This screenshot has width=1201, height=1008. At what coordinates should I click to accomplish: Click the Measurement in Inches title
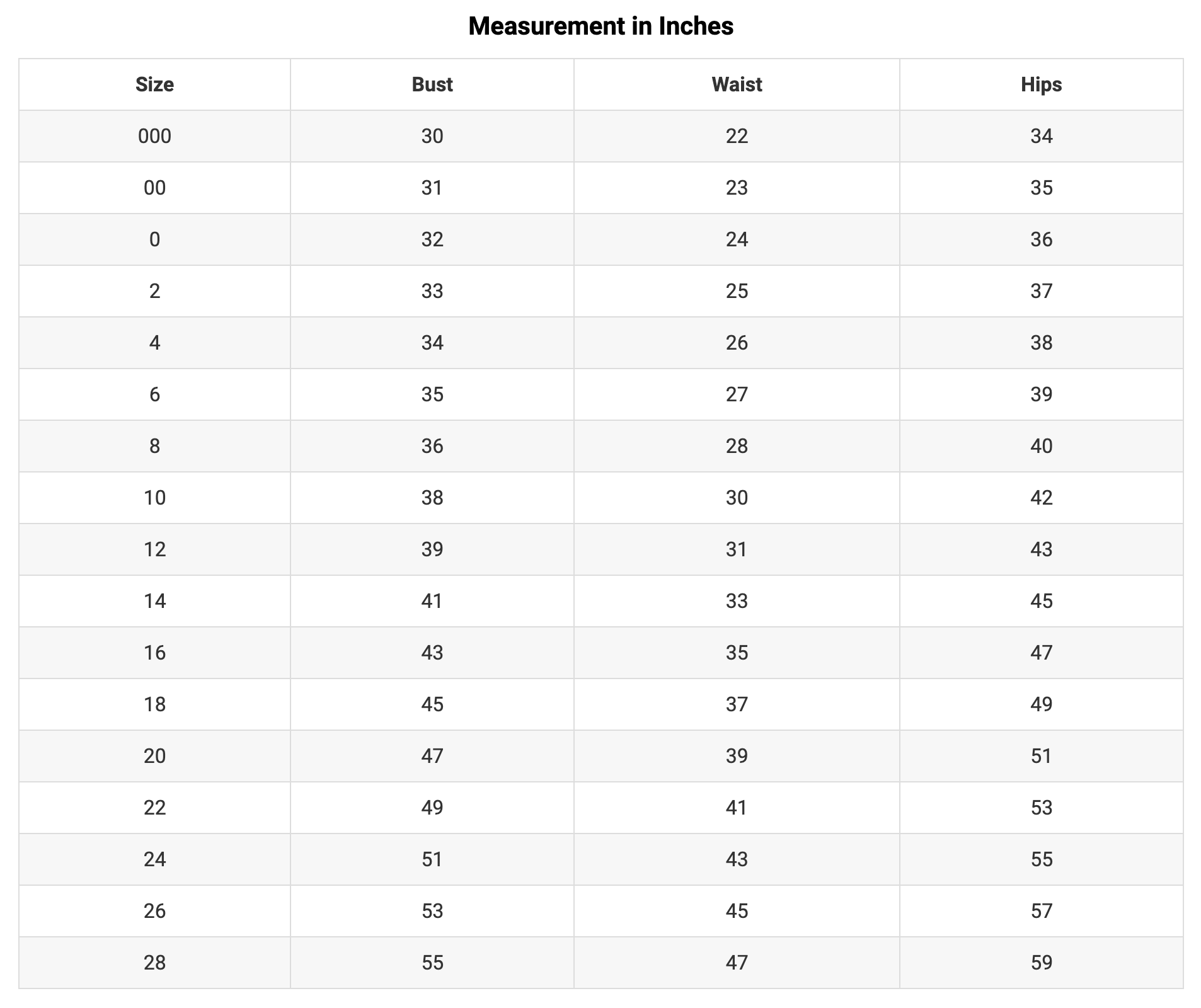pyautogui.click(x=600, y=26)
